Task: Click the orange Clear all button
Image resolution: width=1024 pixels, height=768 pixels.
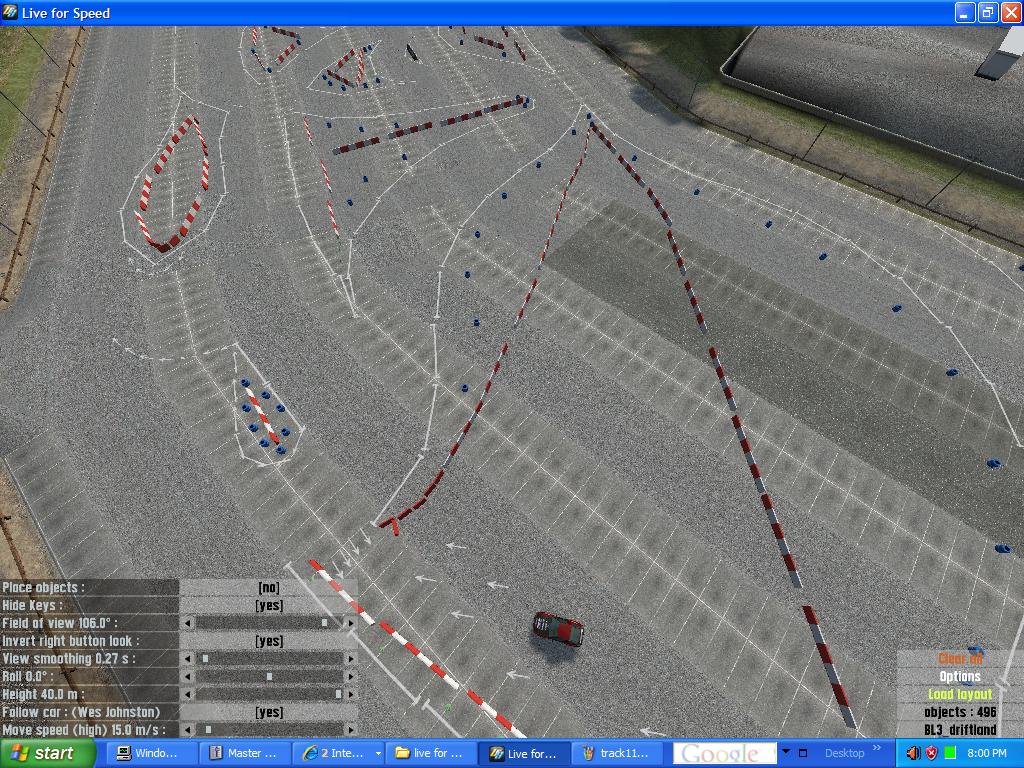Action: tap(960, 659)
